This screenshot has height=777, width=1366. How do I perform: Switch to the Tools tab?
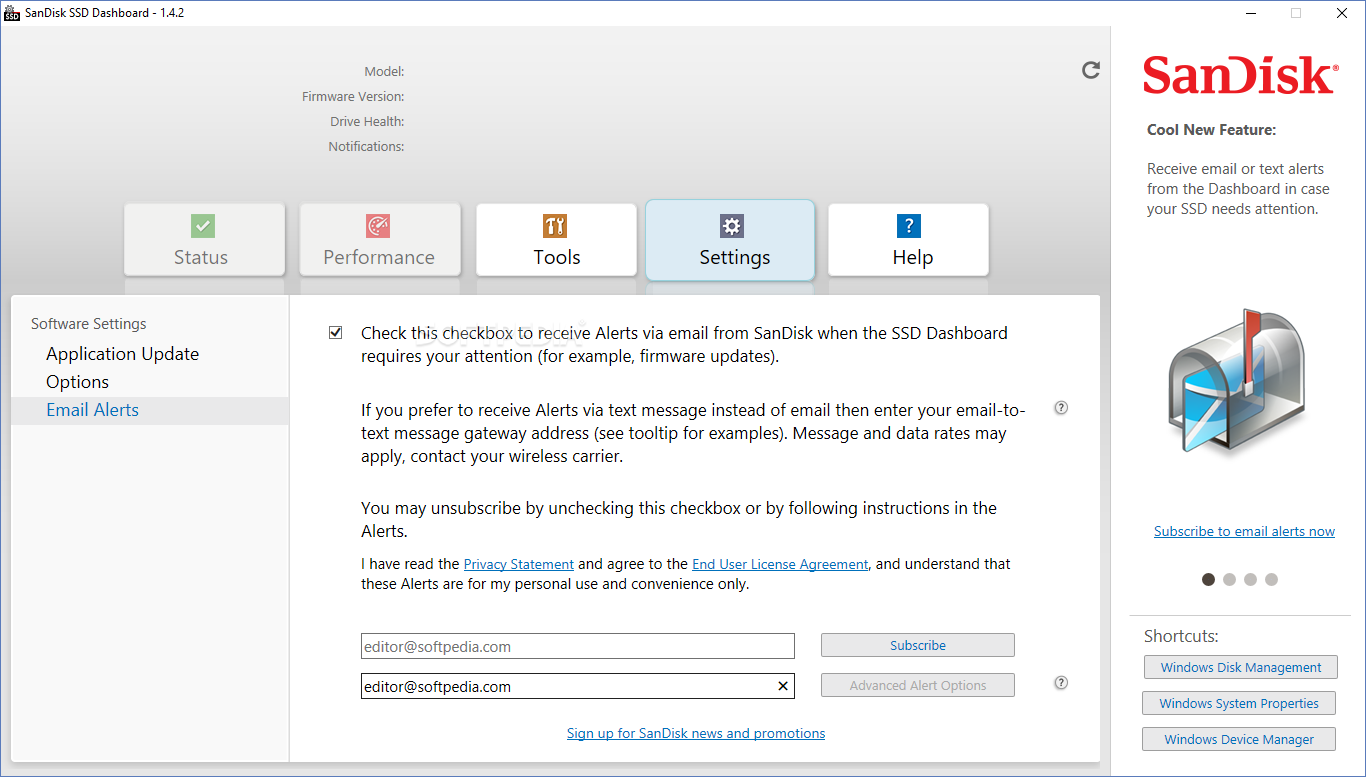[x=556, y=240]
